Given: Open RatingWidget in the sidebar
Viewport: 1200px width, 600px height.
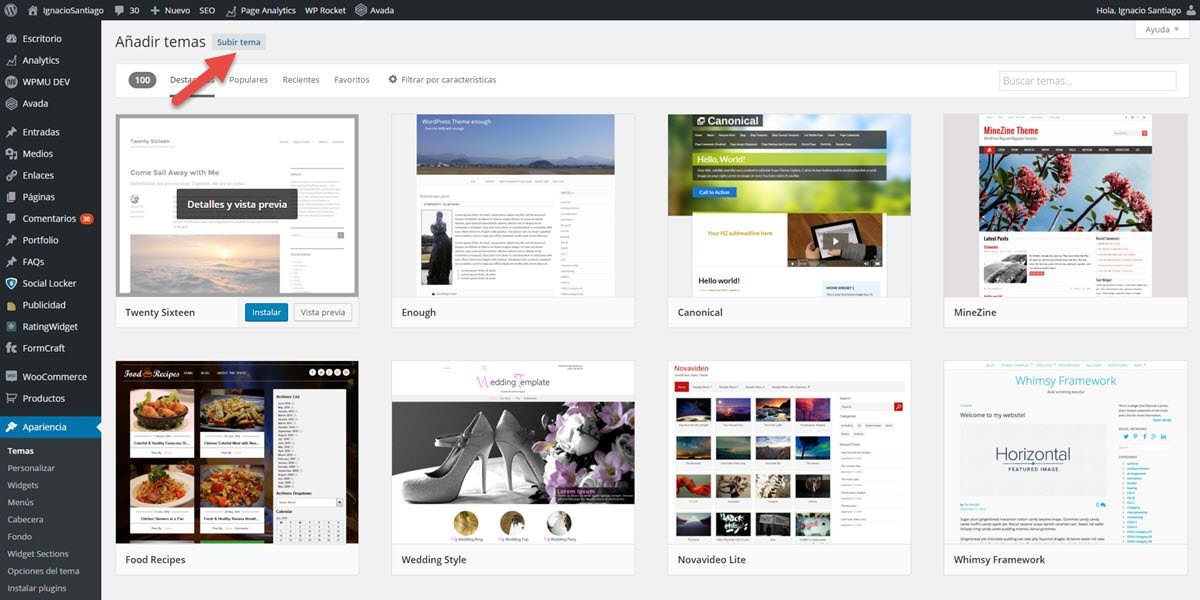Looking at the screenshot, I should click(50, 326).
